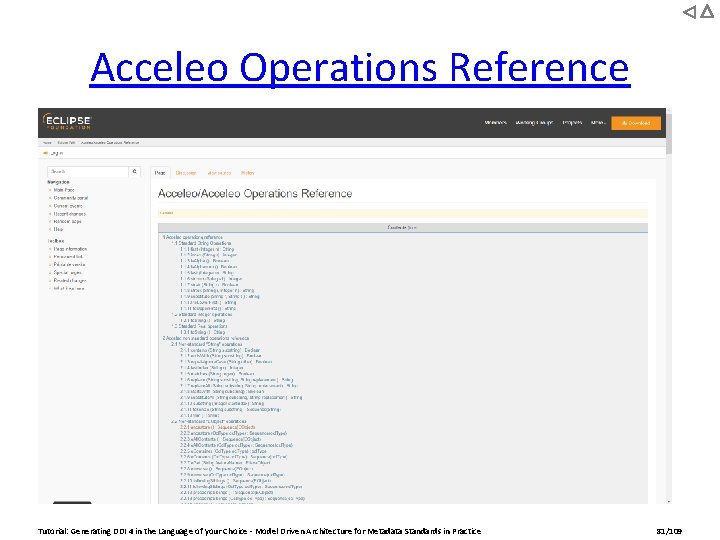Open contents entry 1.1 Standard String Operations
This screenshot has width=720, height=540.
tap(202, 243)
